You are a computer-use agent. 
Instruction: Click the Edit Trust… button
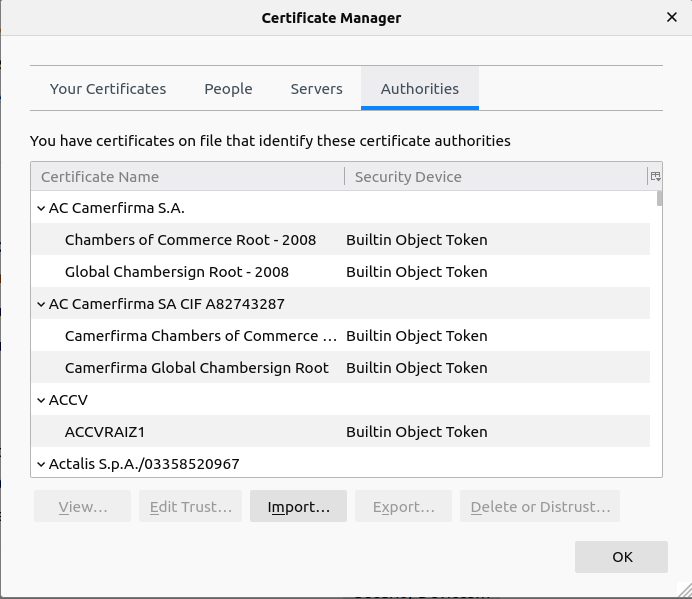(191, 506)
